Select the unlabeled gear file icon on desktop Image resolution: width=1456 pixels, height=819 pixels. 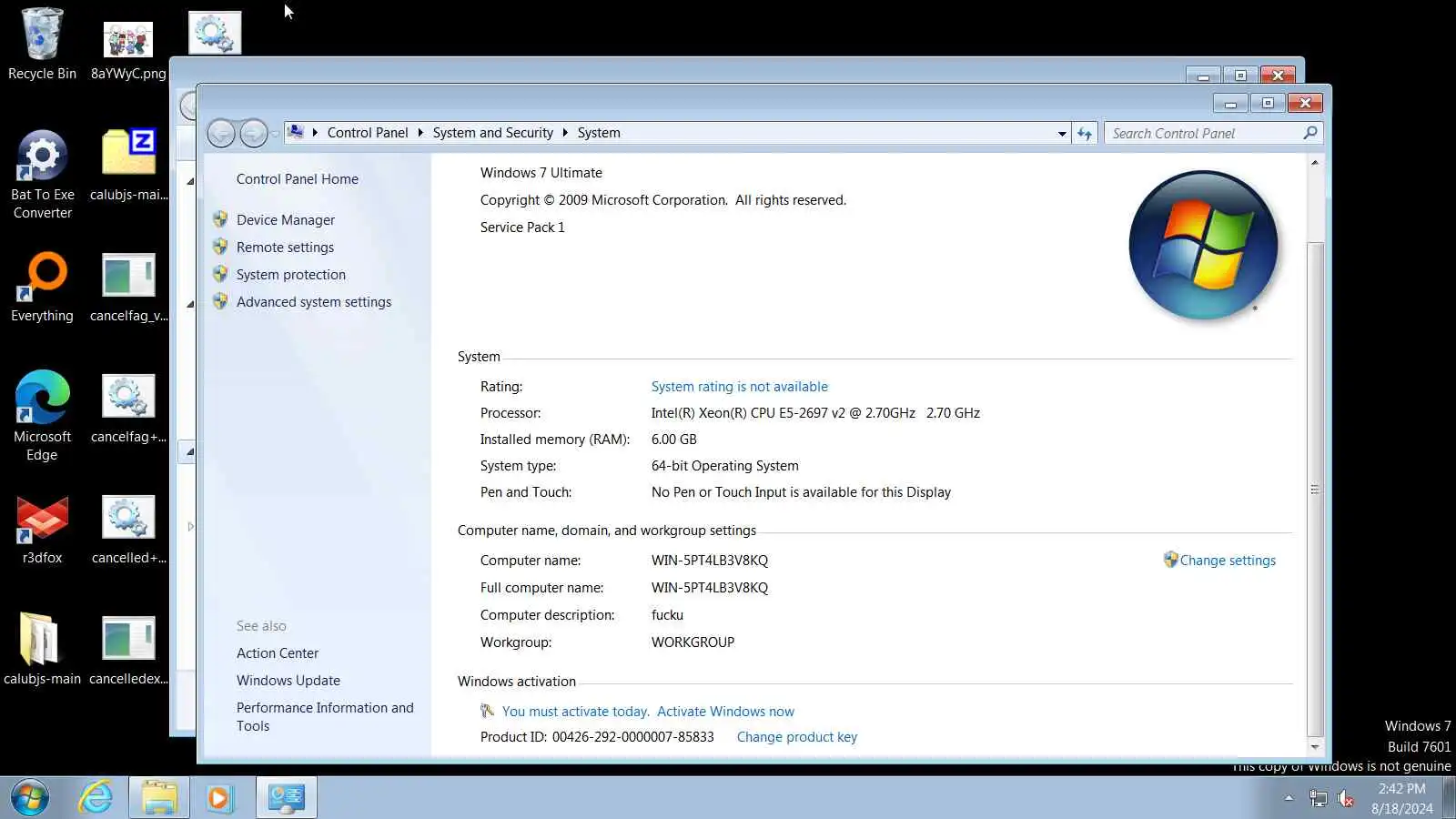point(215,33)
